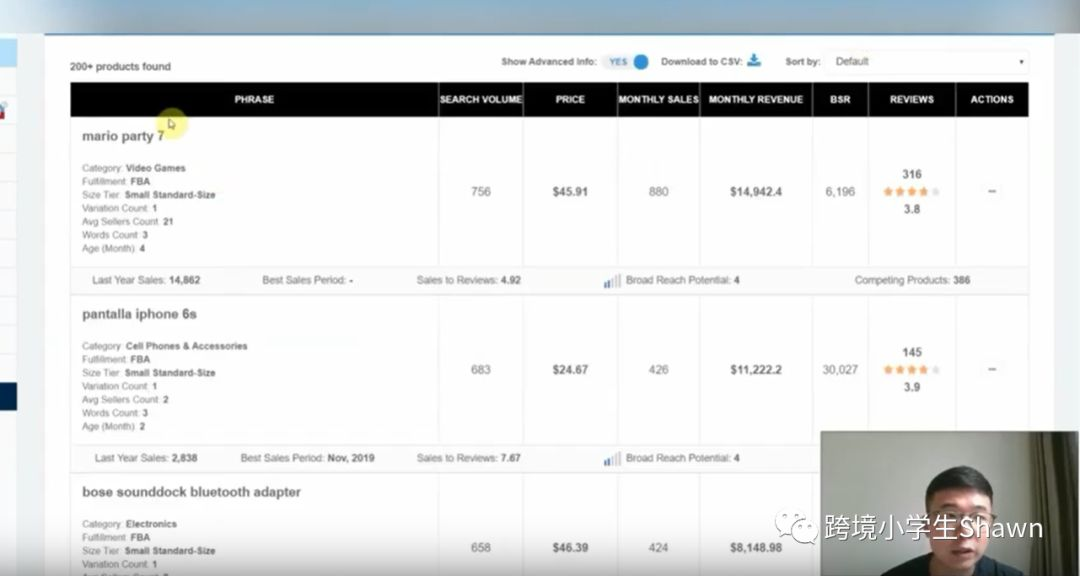Open bose sounddock bluetooth adapter phrase
1080x576 pixels.
pos(191,492)
